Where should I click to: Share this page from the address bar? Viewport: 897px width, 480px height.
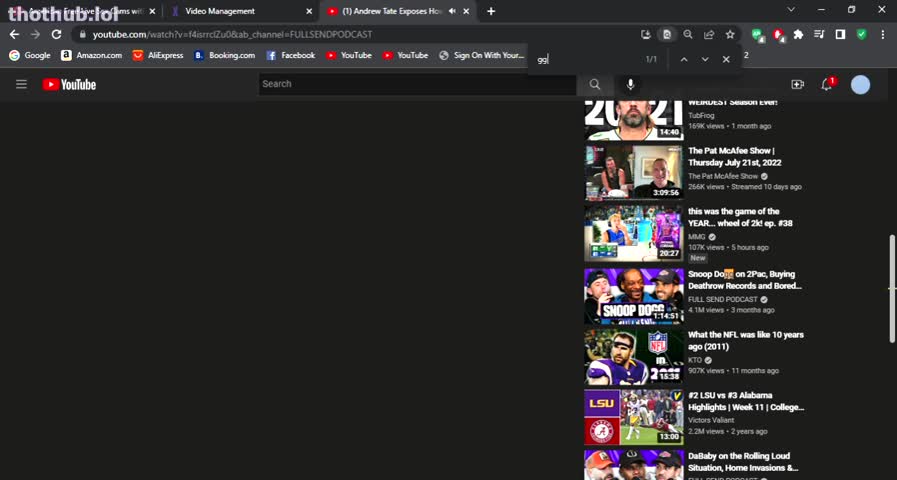coord(709,34)
